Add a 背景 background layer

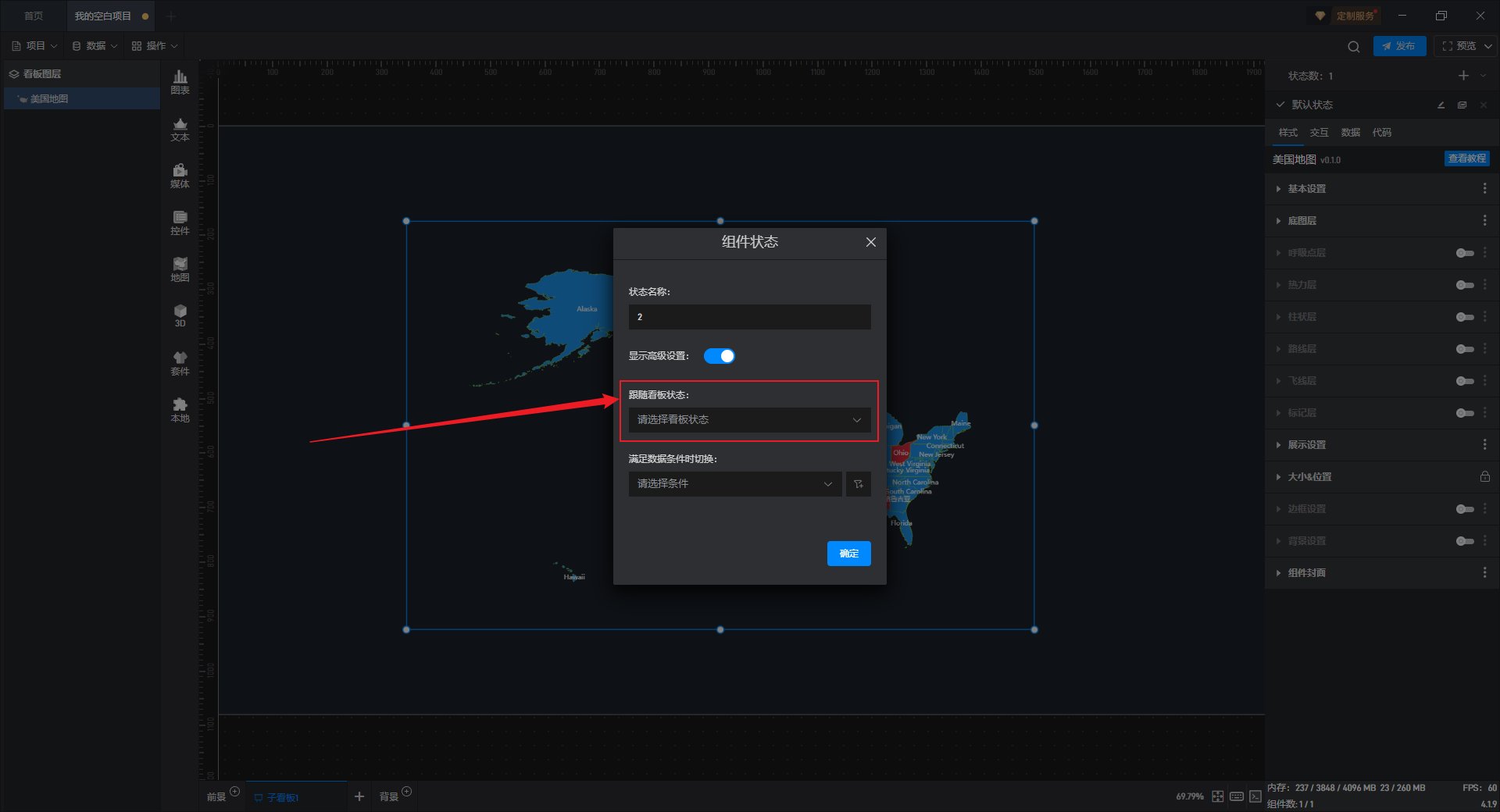406,792
